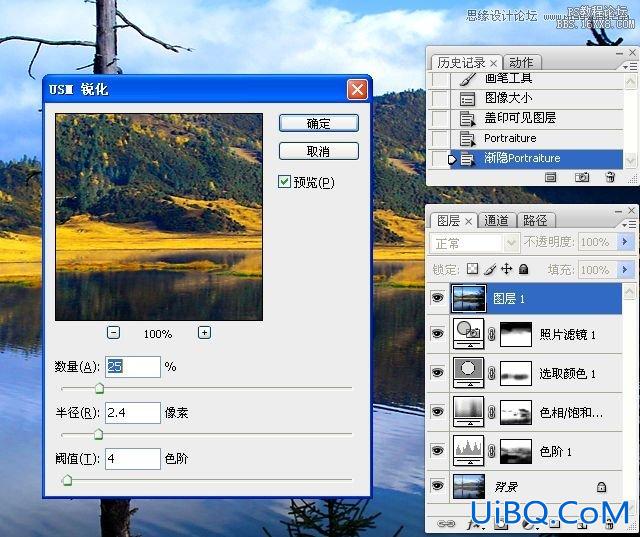Select history state 盖印可见图层

537,118
